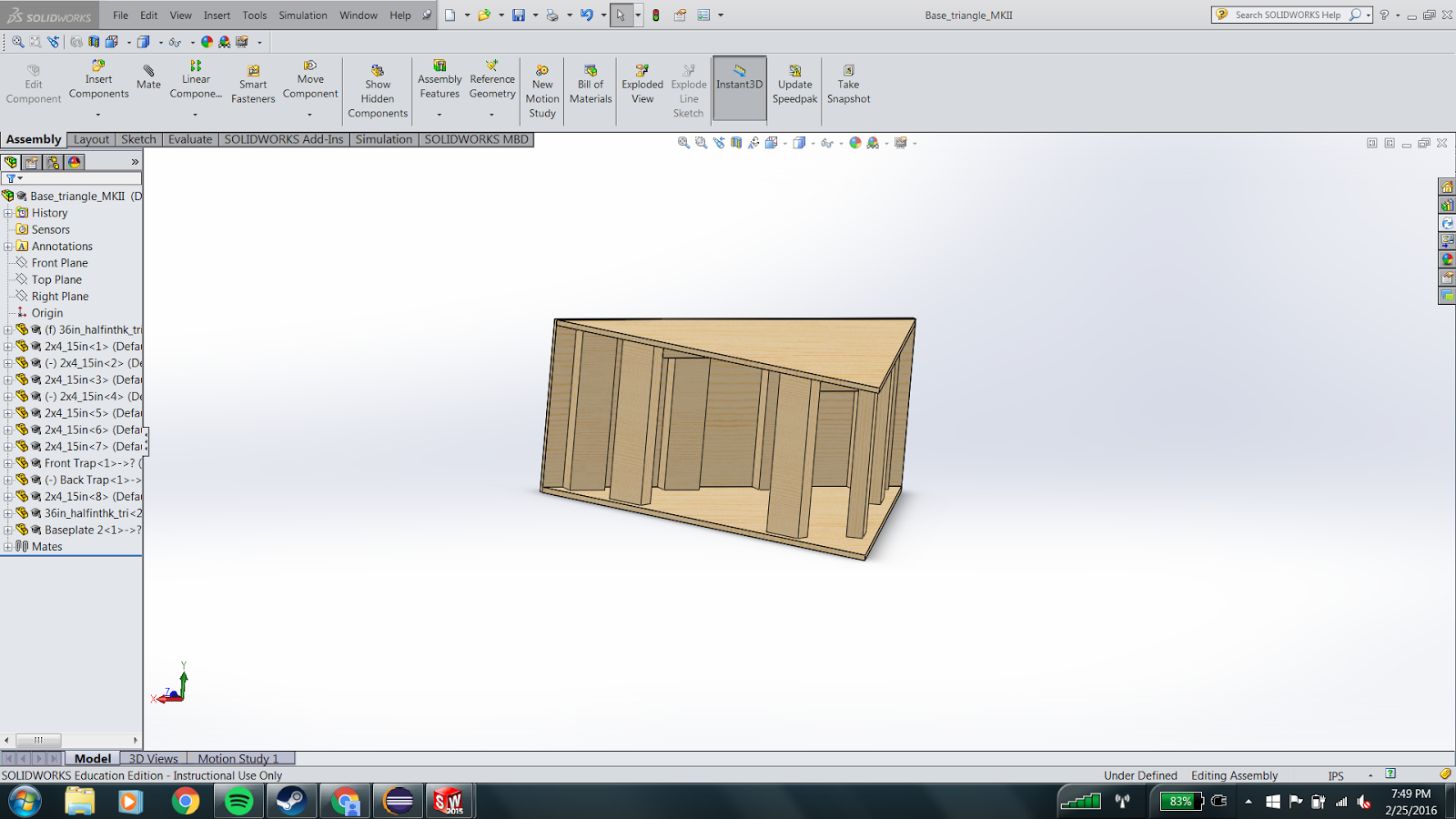Viewport: 1456px width, 819px height.
Task: Click the Open document icon
Action: (x=484, y=15)
